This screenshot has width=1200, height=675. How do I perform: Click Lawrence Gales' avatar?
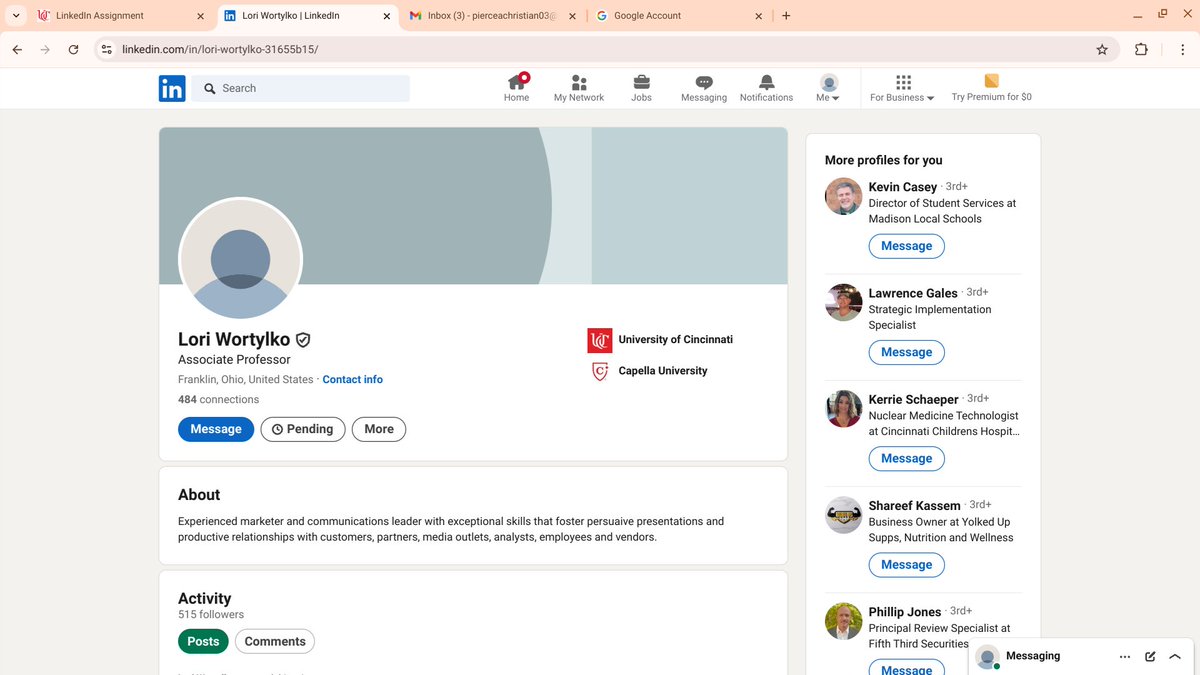pos(843,302)
